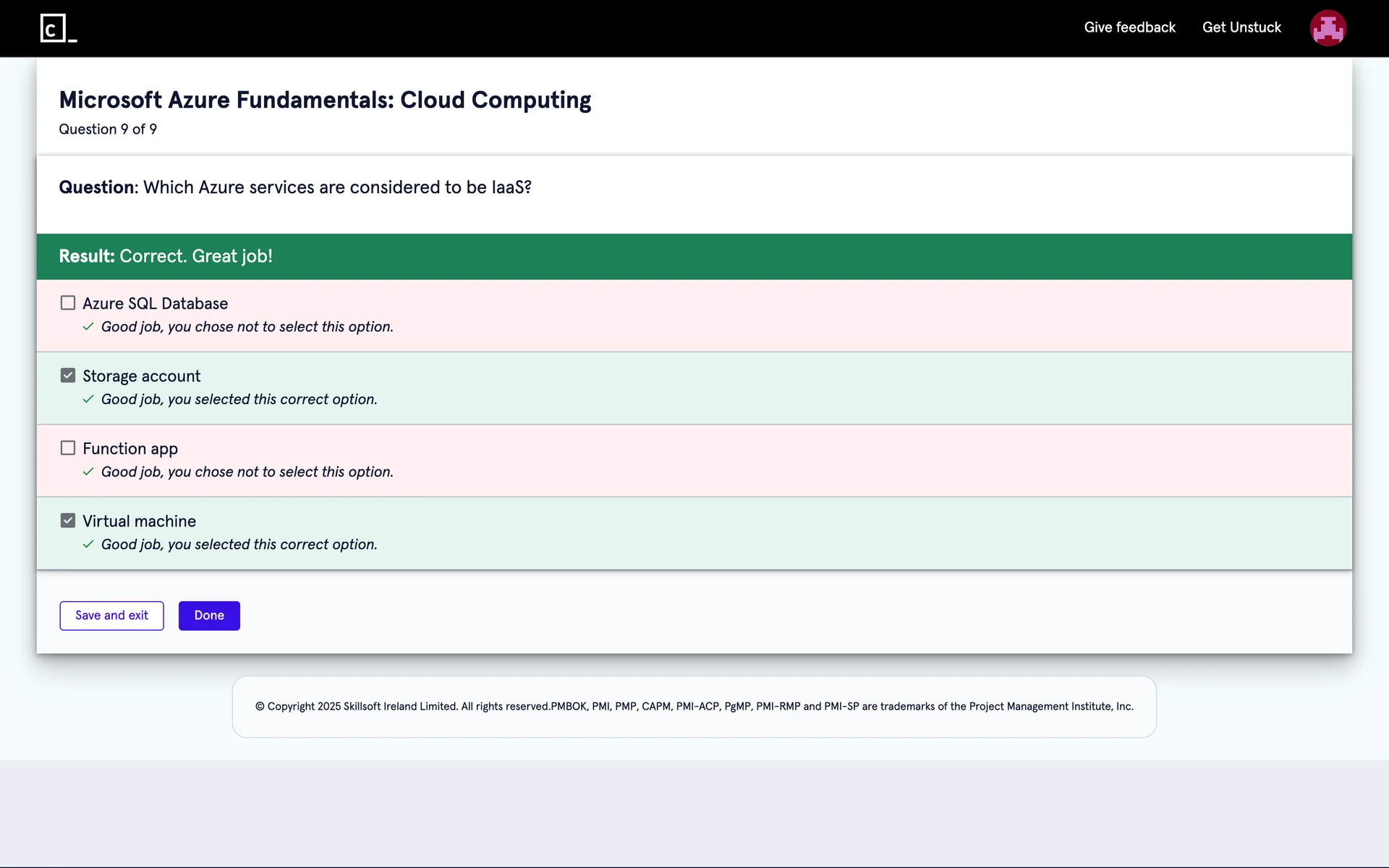
Task: Open the Get Unstuck menu item
Action: coord(1241,27)
